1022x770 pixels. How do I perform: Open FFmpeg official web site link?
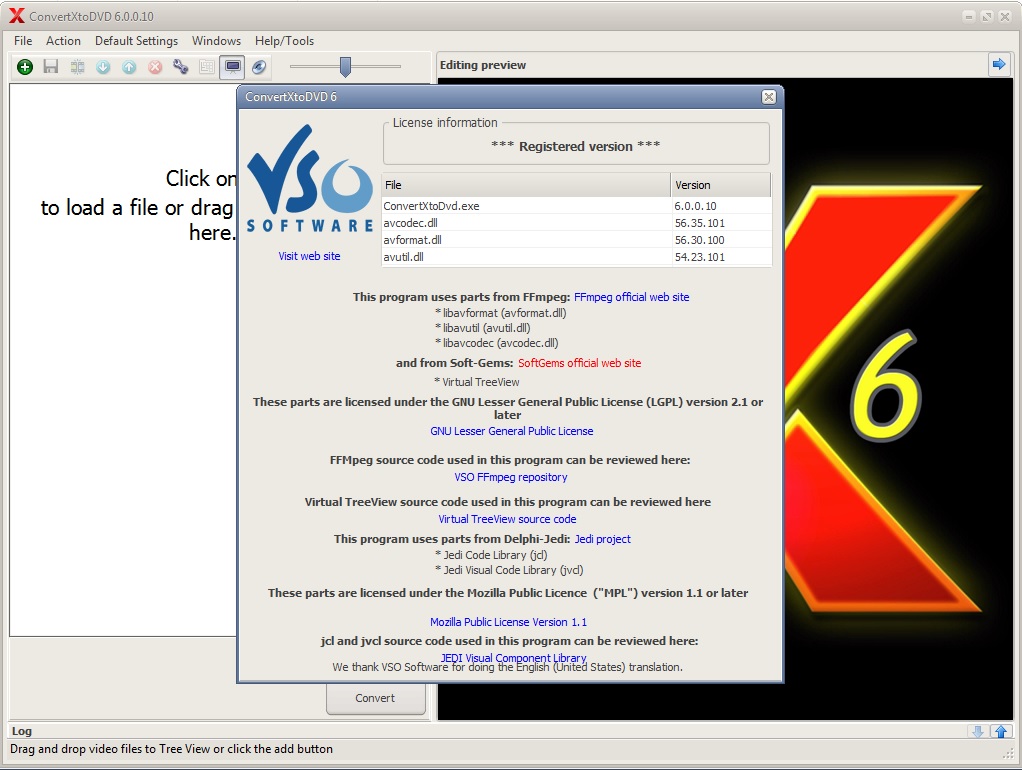click(632, 297)
